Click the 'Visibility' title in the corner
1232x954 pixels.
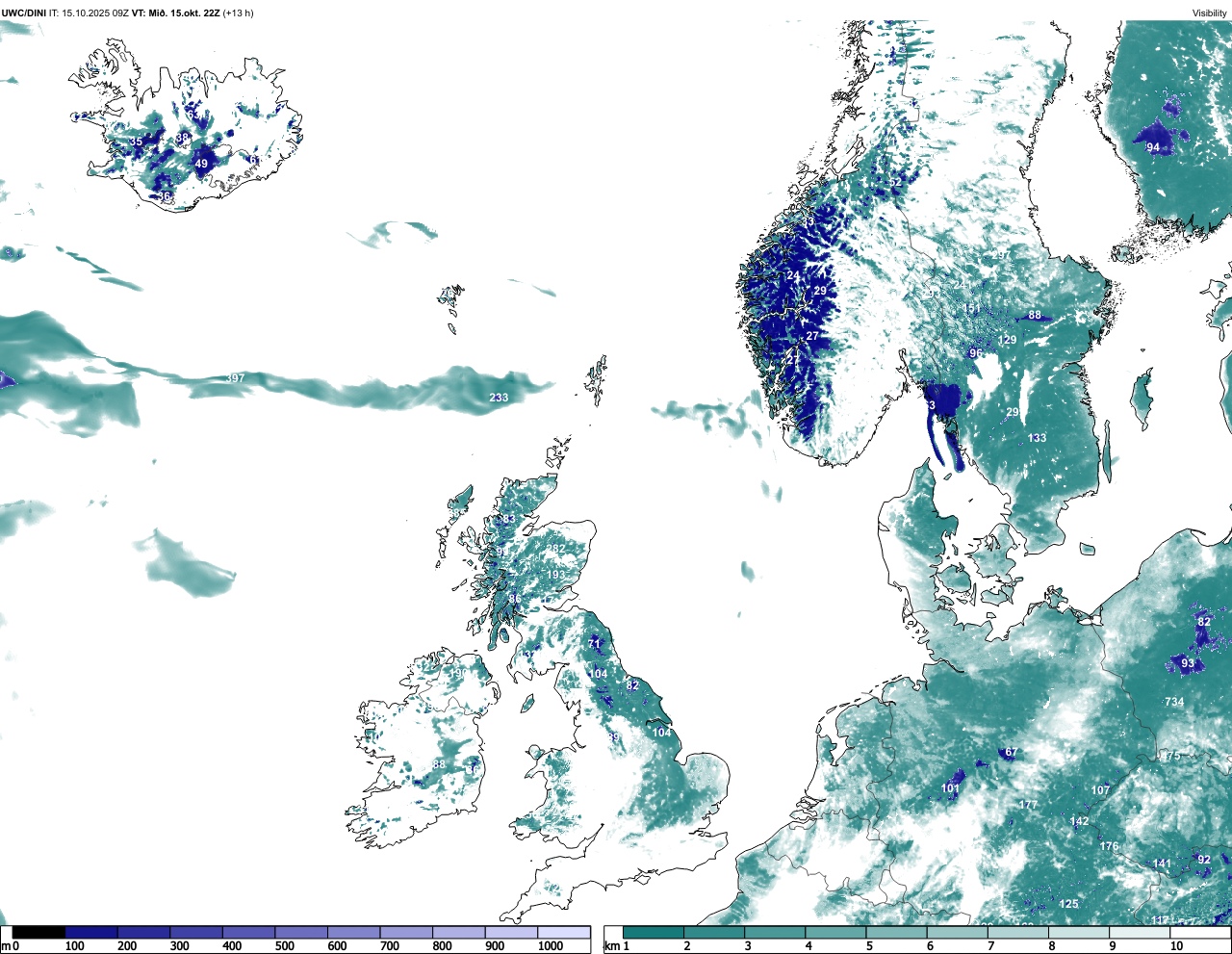[1210, 13]
